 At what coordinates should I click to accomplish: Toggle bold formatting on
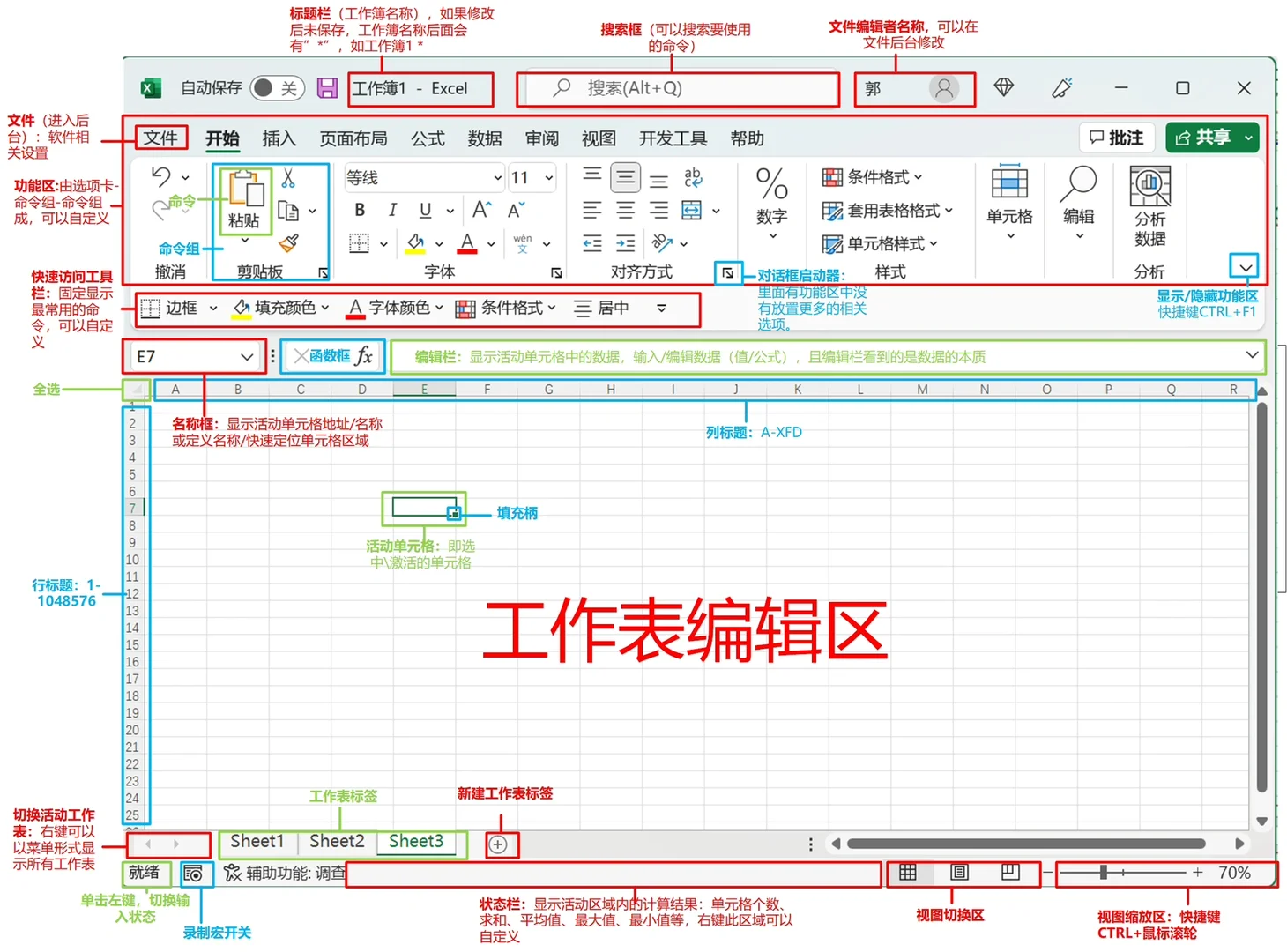click(x=359, y=210)
